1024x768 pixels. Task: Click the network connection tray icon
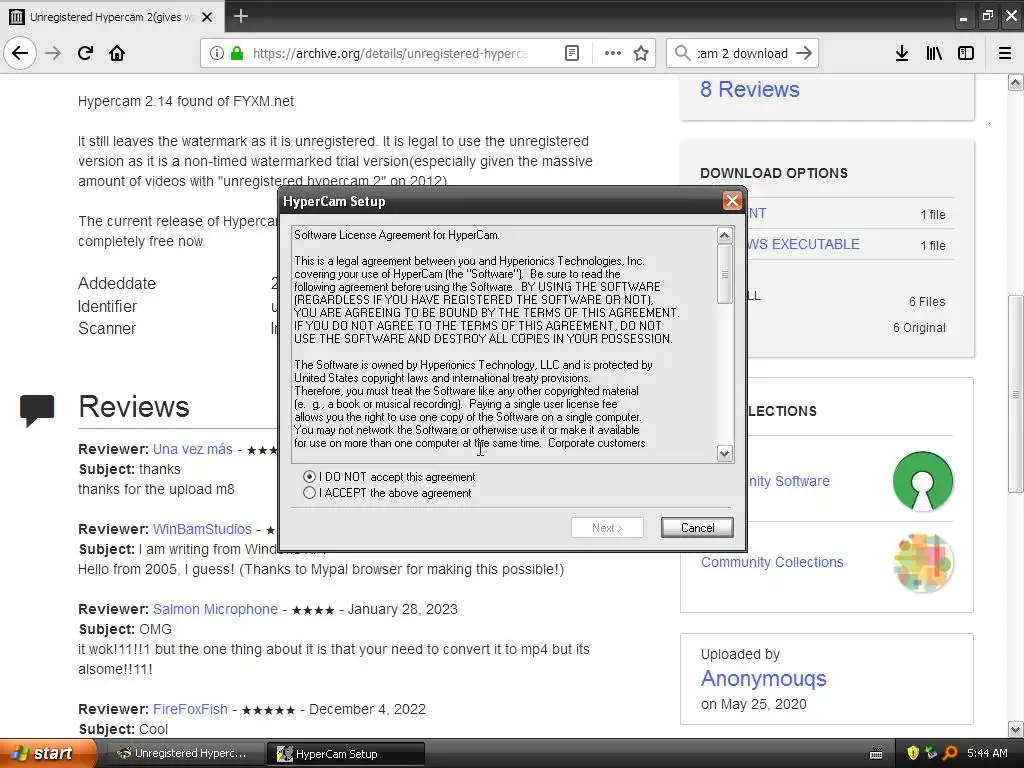click(931, 753)
